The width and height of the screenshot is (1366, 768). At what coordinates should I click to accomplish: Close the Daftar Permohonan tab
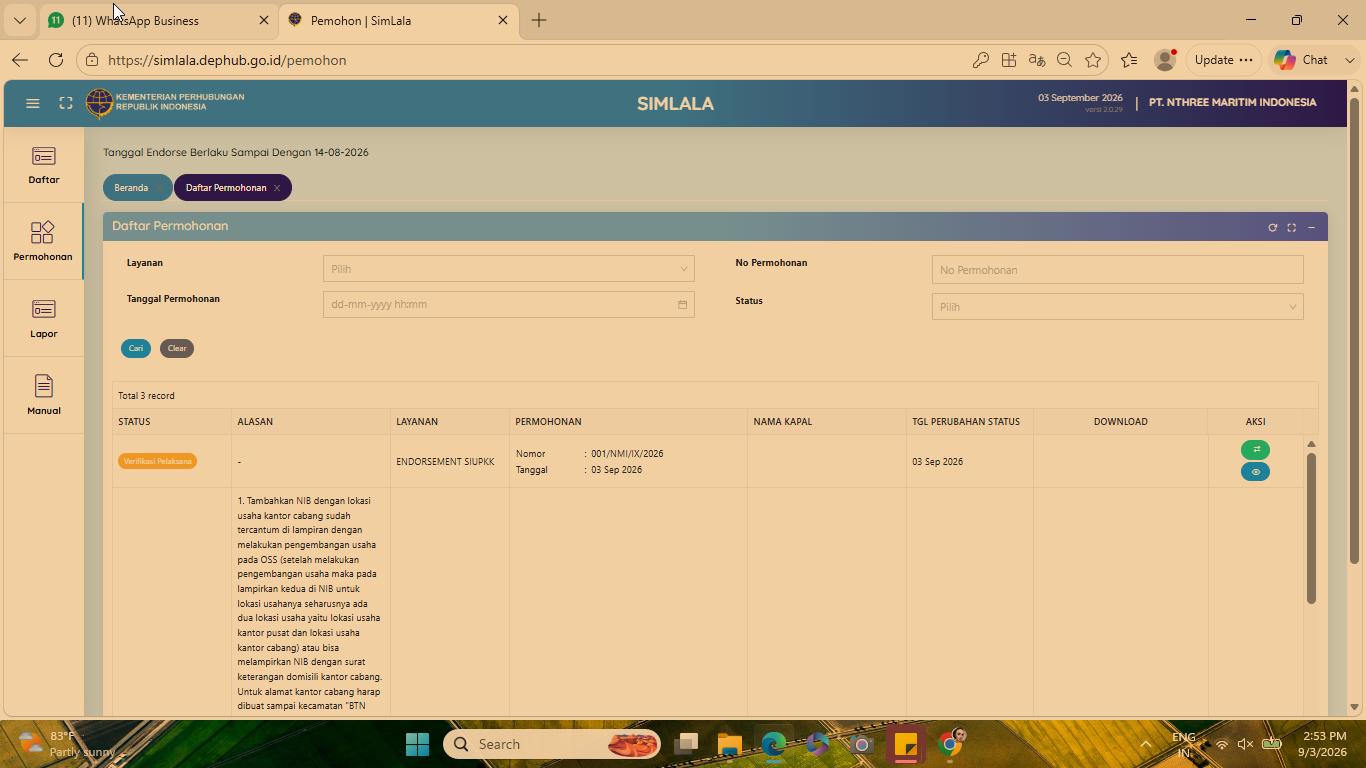pos(277,188)
